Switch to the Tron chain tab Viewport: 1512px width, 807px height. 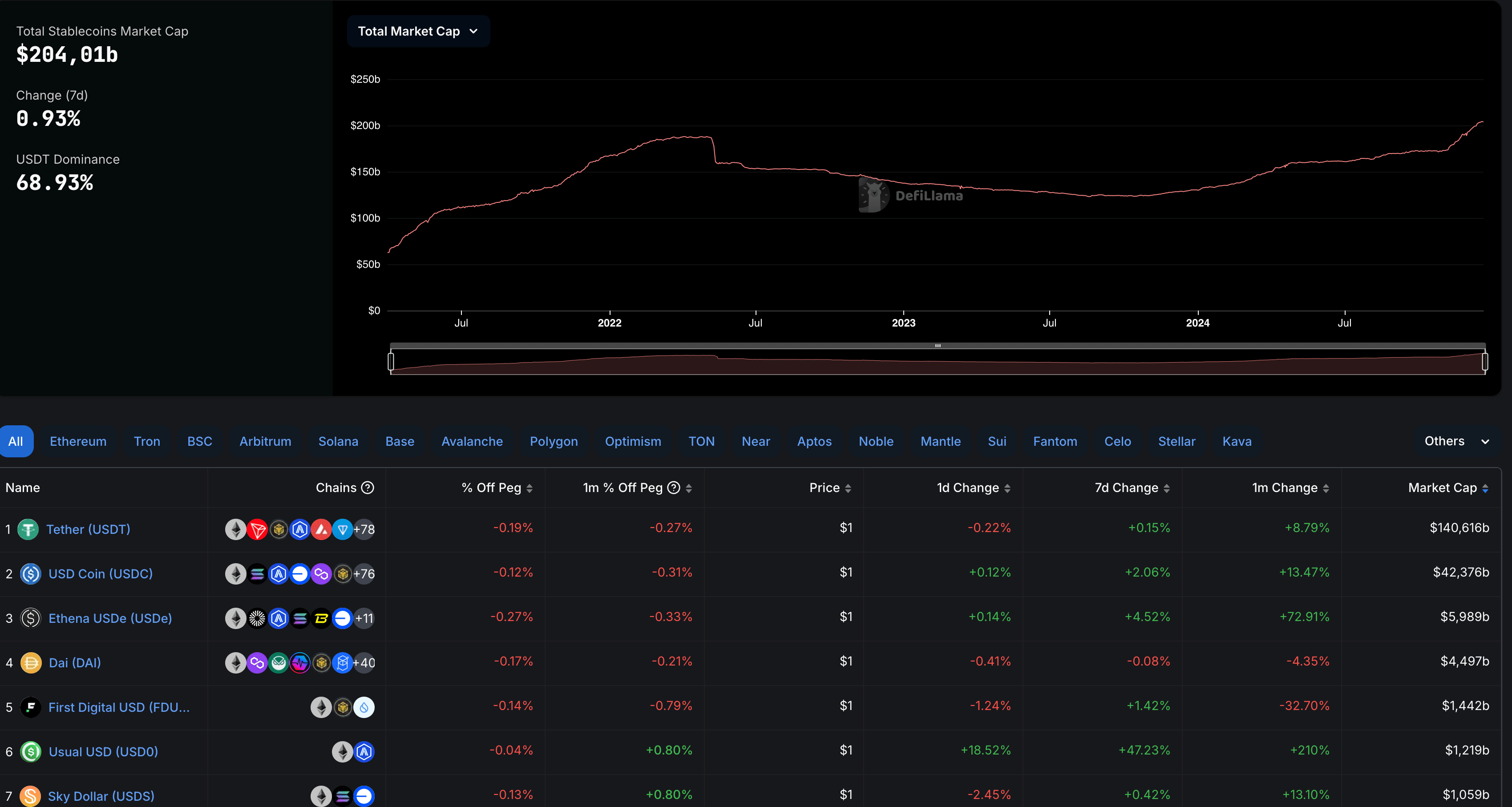147,441
